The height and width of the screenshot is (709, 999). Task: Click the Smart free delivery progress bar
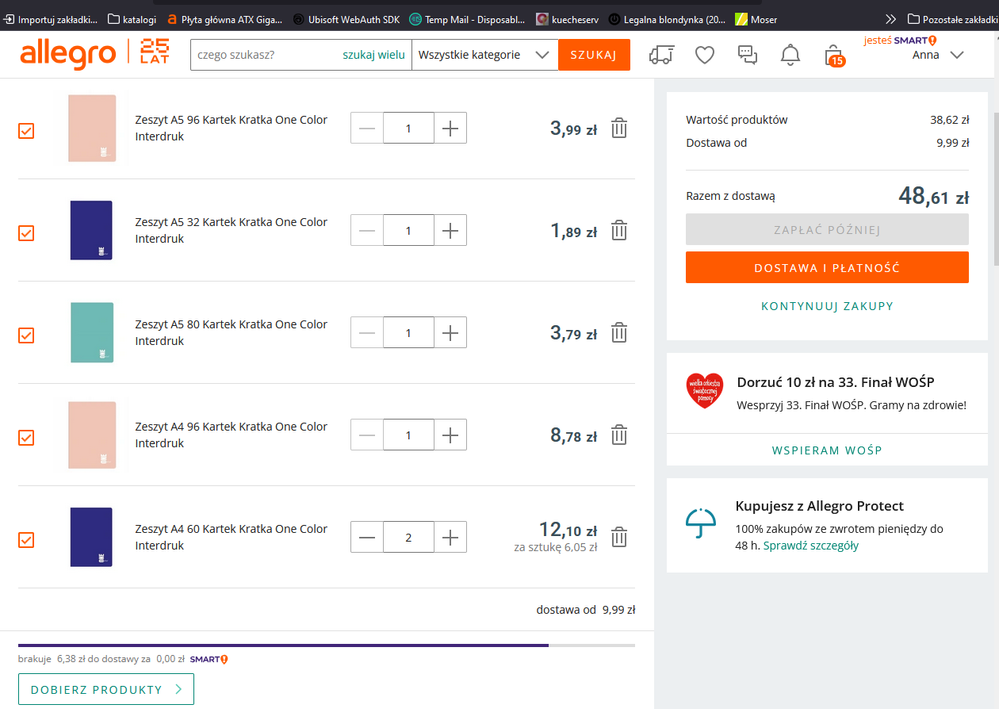[x=326, y=645]
